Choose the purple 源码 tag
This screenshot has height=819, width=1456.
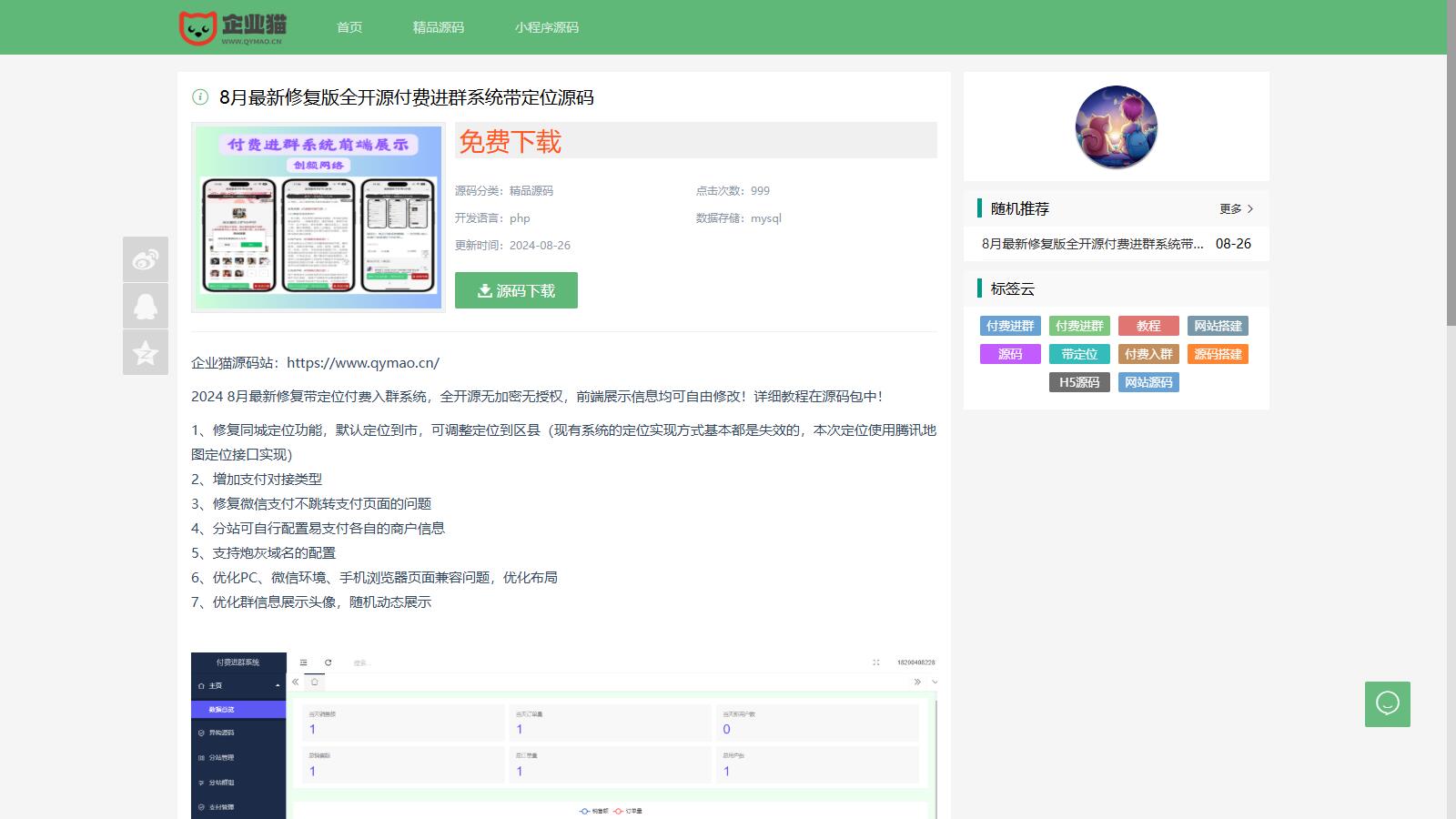pyautogui.click(x=1010, y=354)
